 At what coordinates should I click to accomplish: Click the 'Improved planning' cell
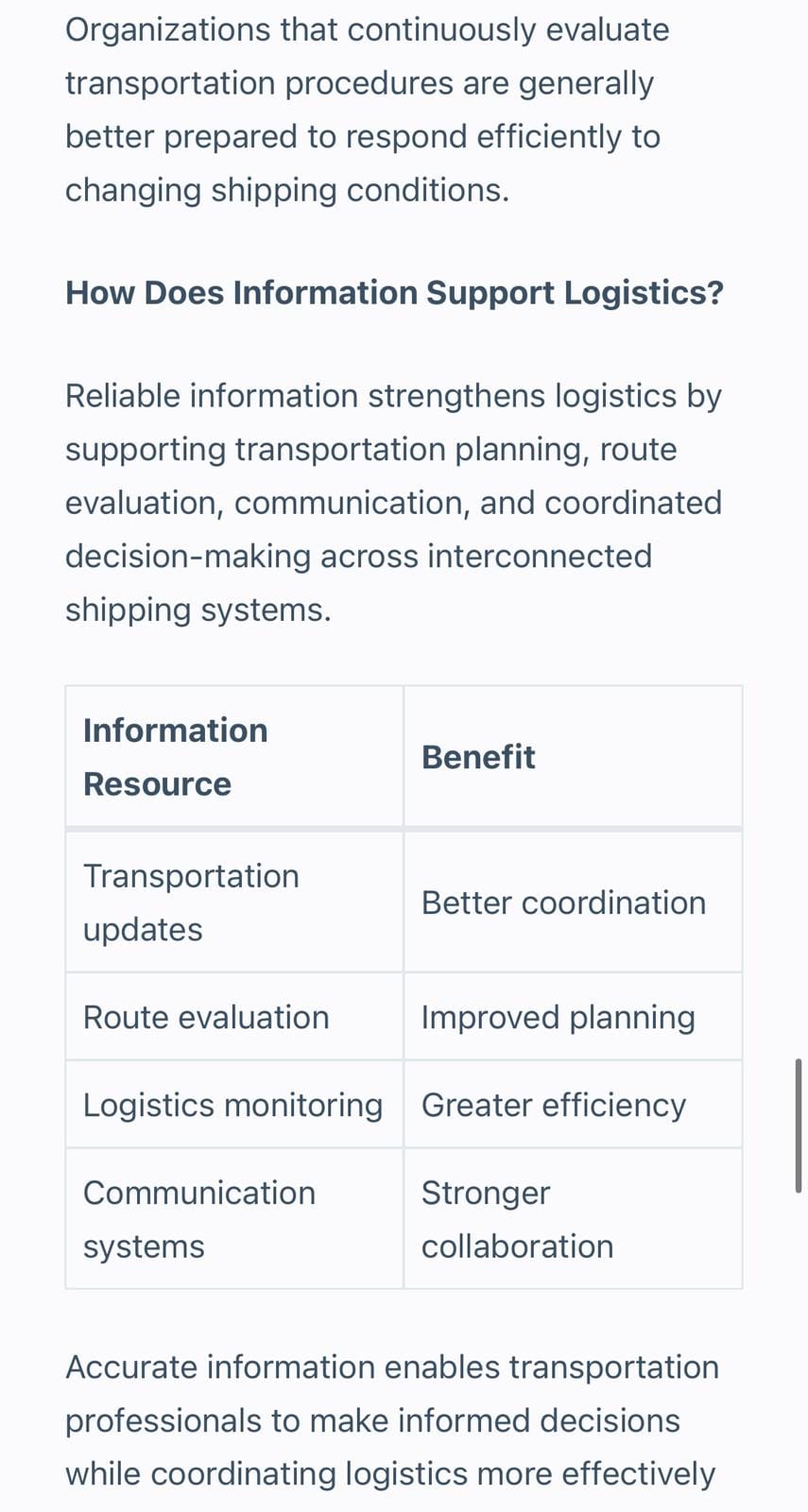[573, 1017]
